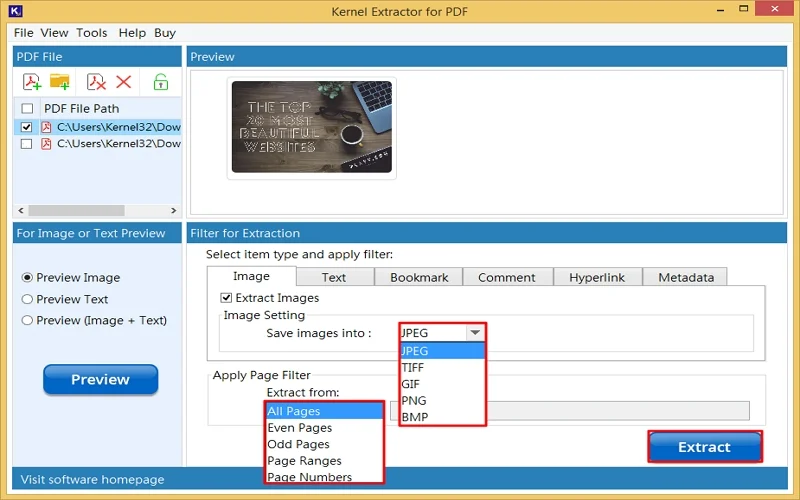Screen dimensions: 800x500
Task: Switch to the Metadata tab
Action: click(x=686, y=277)
